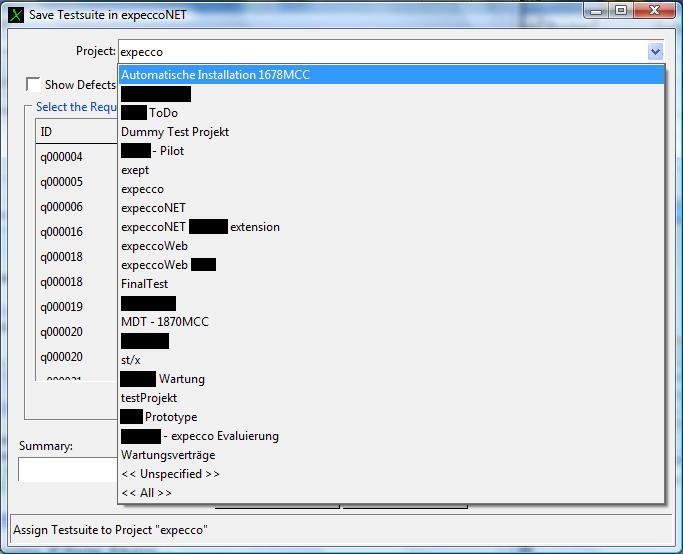Click the Project combo box field
683x554 pixels.
[x=380, y=51]
